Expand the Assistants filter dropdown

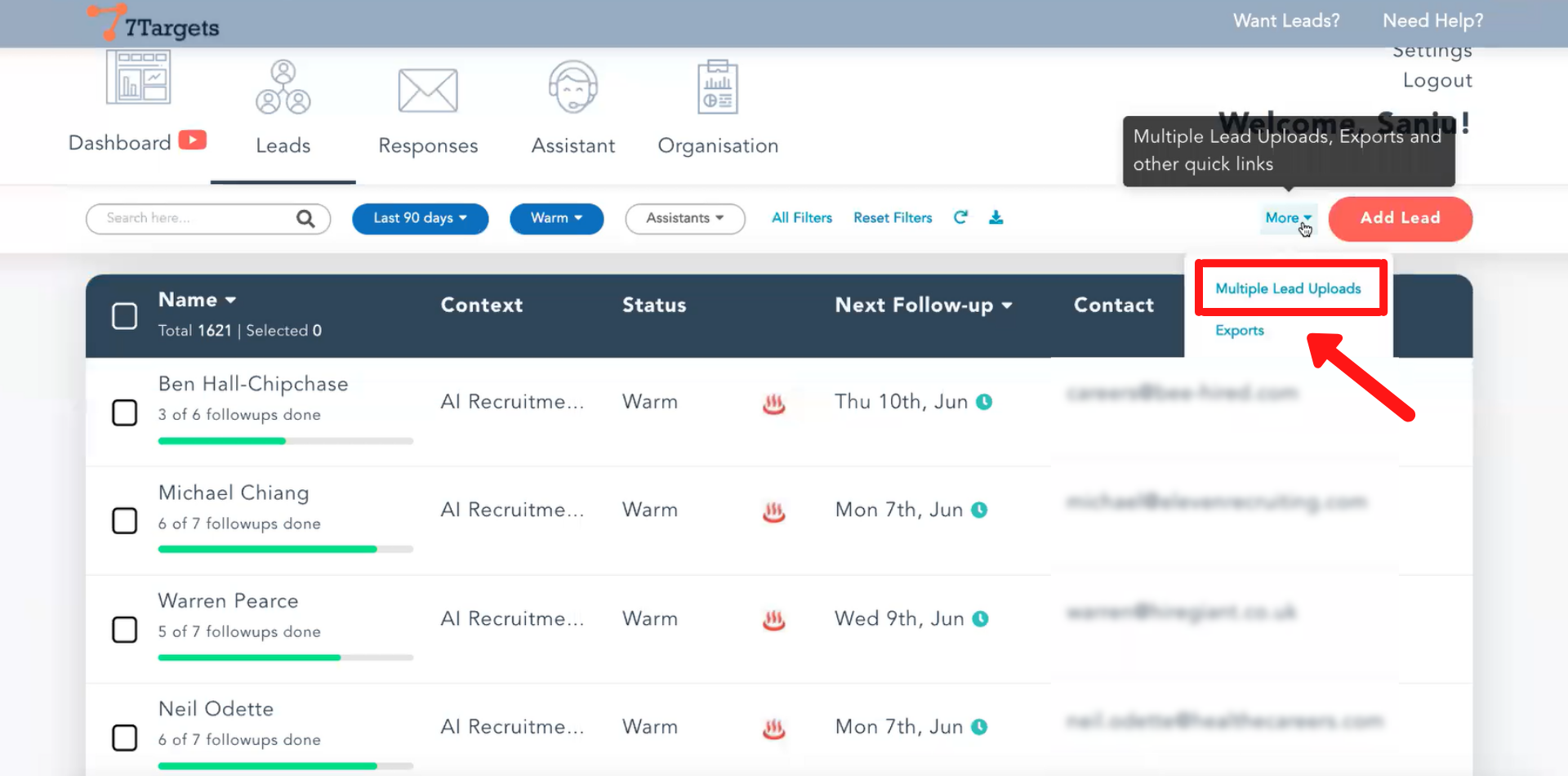coord(684,218)
